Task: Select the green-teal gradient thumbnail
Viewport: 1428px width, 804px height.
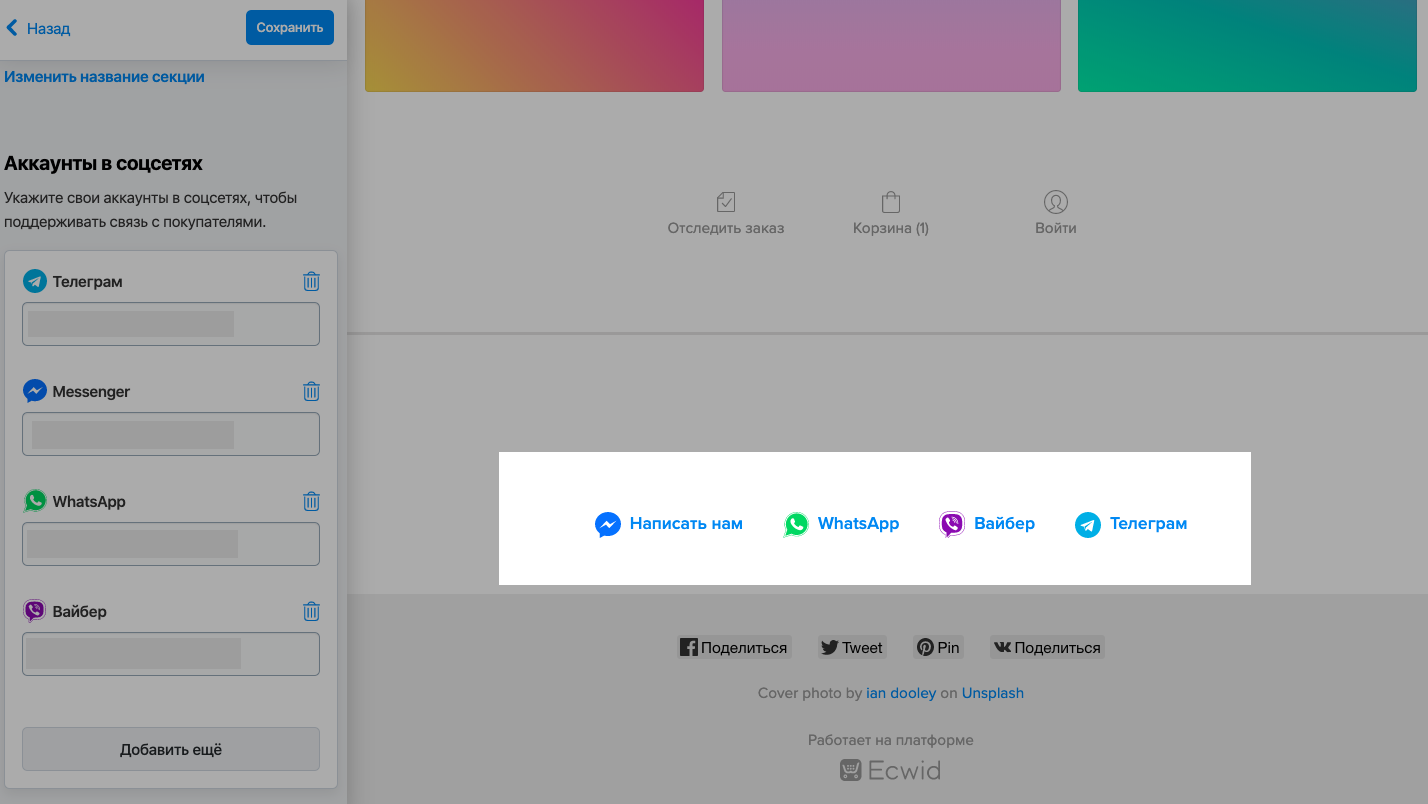Action: 1247,45
